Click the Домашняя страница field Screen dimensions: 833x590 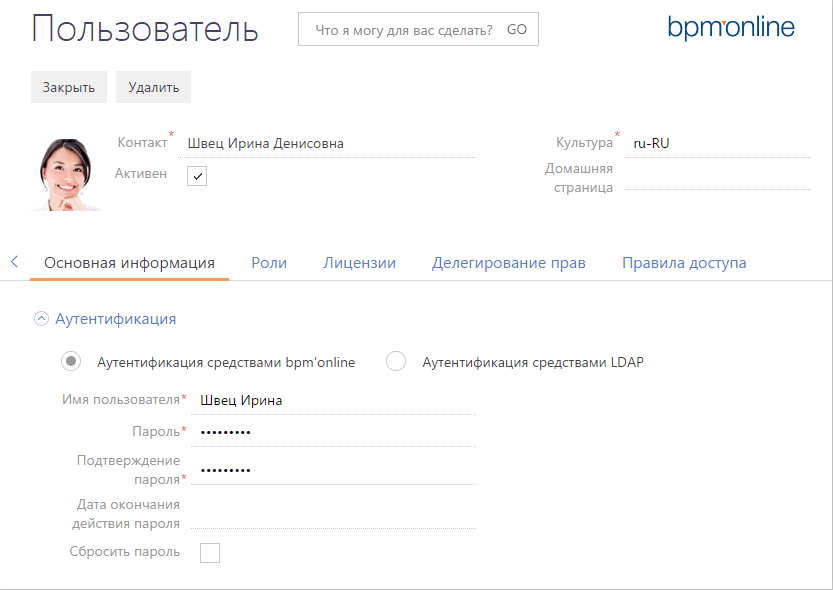(x=717, y=178)
